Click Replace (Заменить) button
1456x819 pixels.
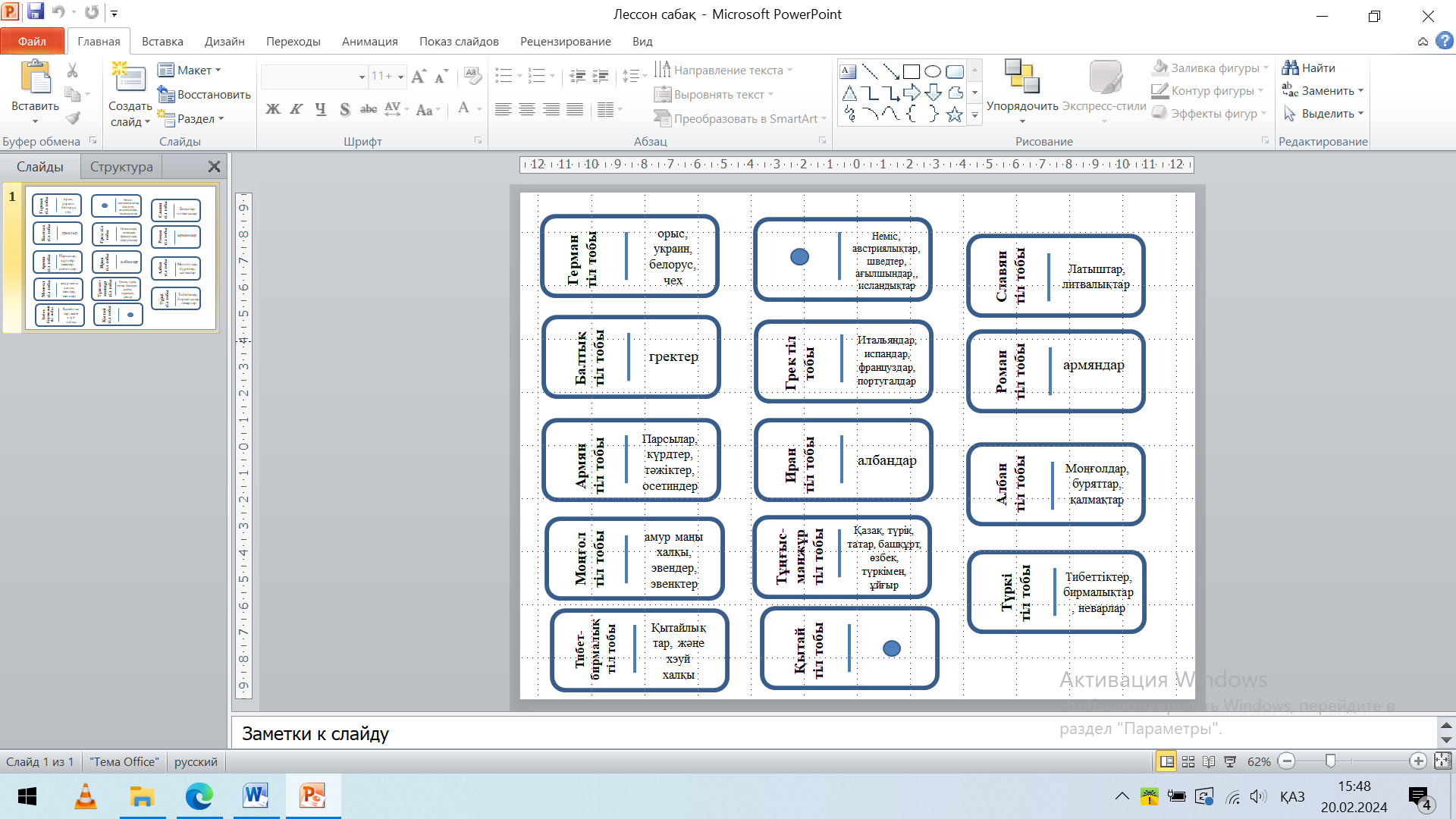point(1322,91)
